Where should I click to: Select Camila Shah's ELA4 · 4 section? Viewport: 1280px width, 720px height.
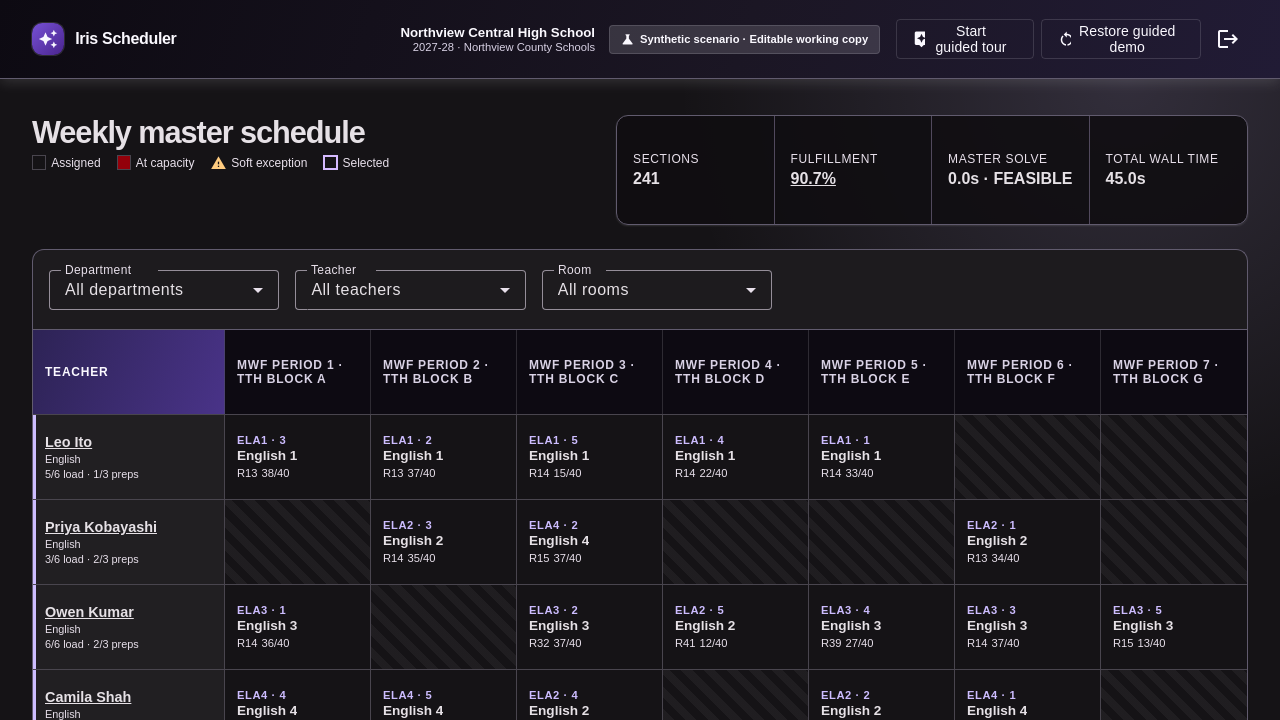(x=298, y=695)
